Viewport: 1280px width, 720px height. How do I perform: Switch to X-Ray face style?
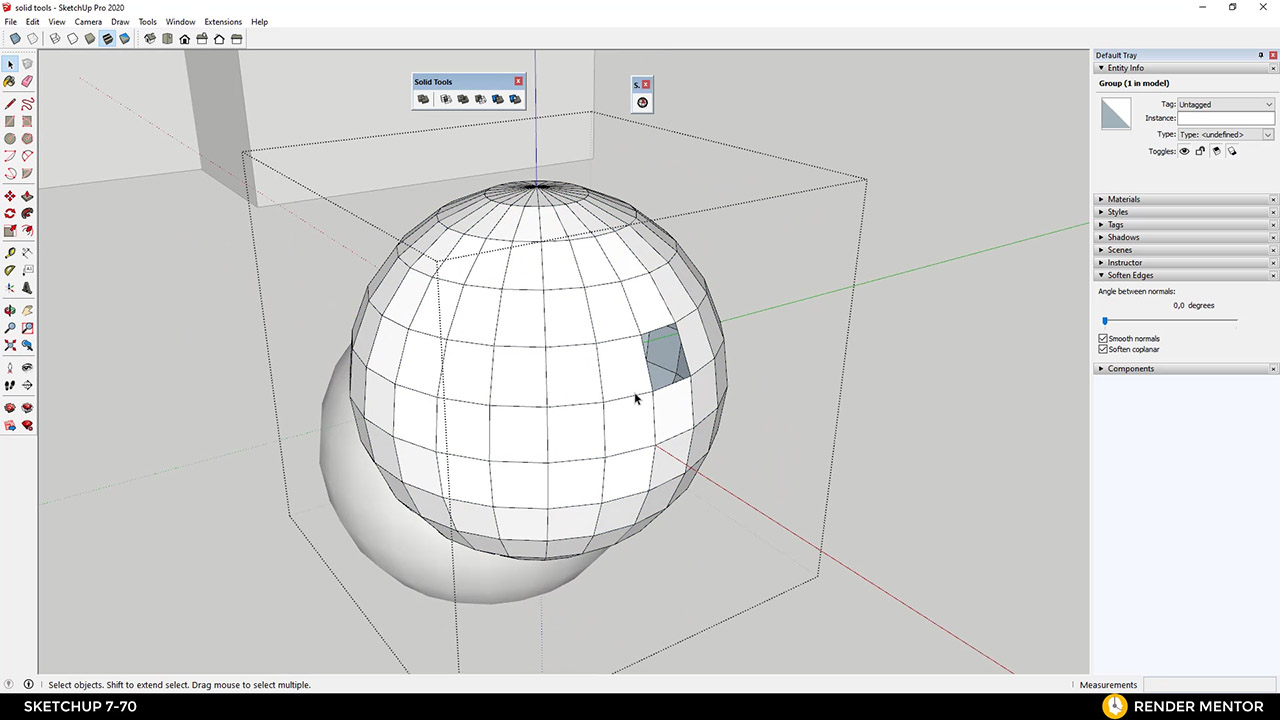coord(15,39)
